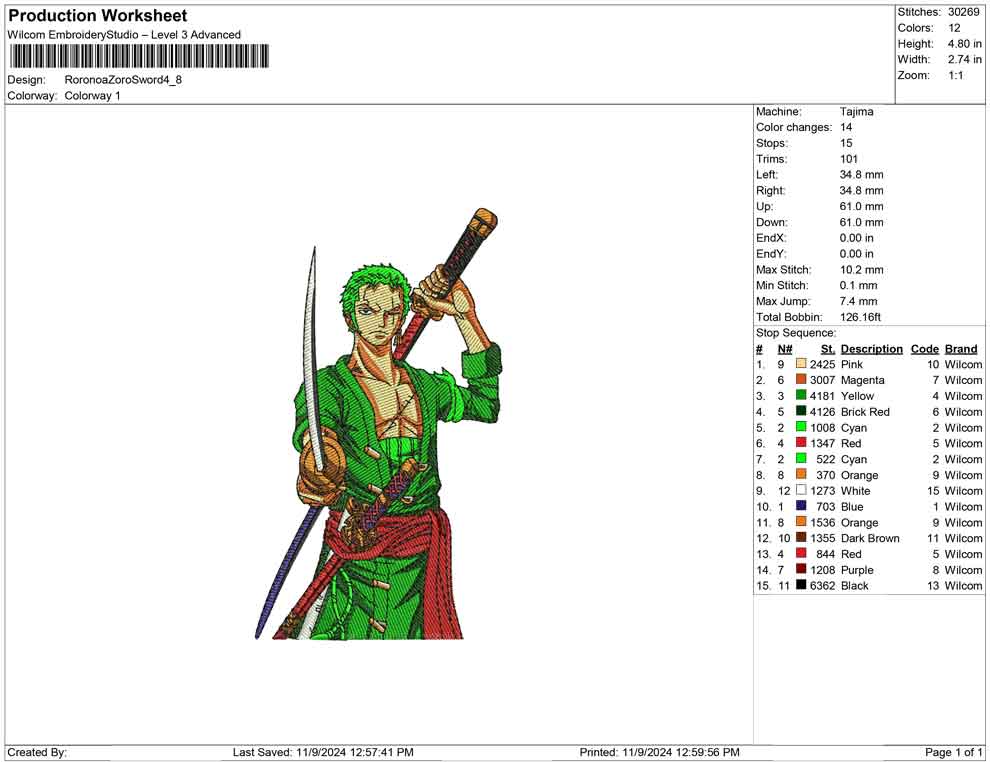990x762 pixels.
Task: Click the Blue color swatch in stop 10
Action: click(801, 507)
